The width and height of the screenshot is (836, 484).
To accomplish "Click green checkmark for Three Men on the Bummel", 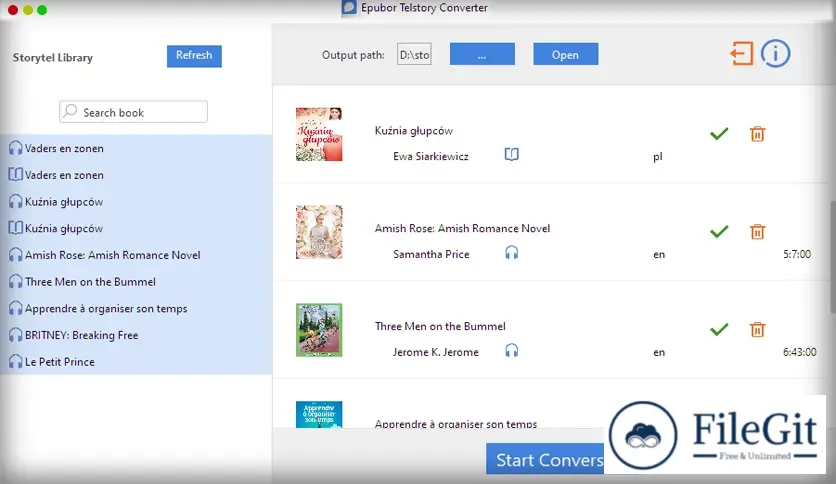I will (x=719, y=329).
